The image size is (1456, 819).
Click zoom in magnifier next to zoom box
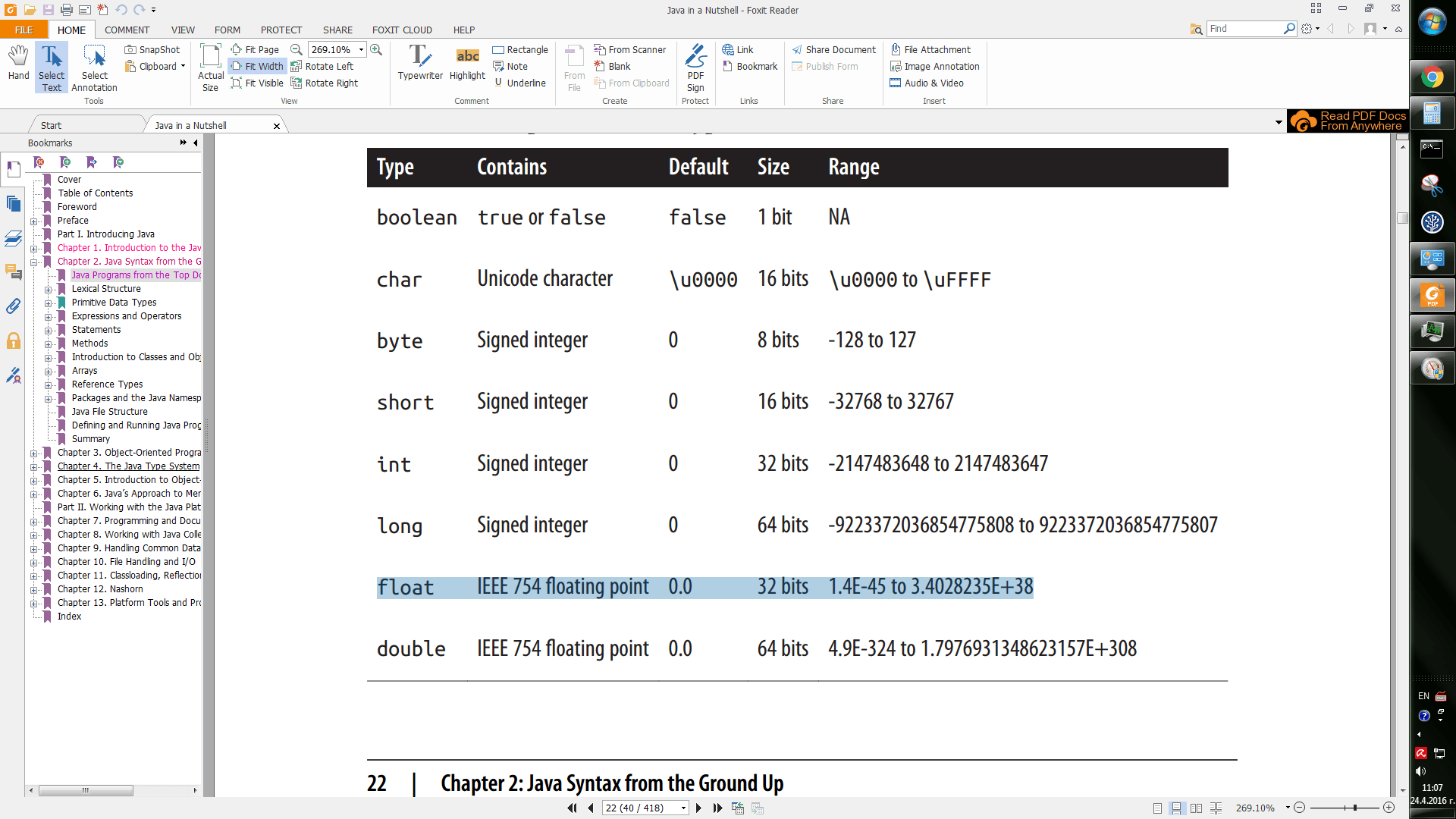point(376,49)
